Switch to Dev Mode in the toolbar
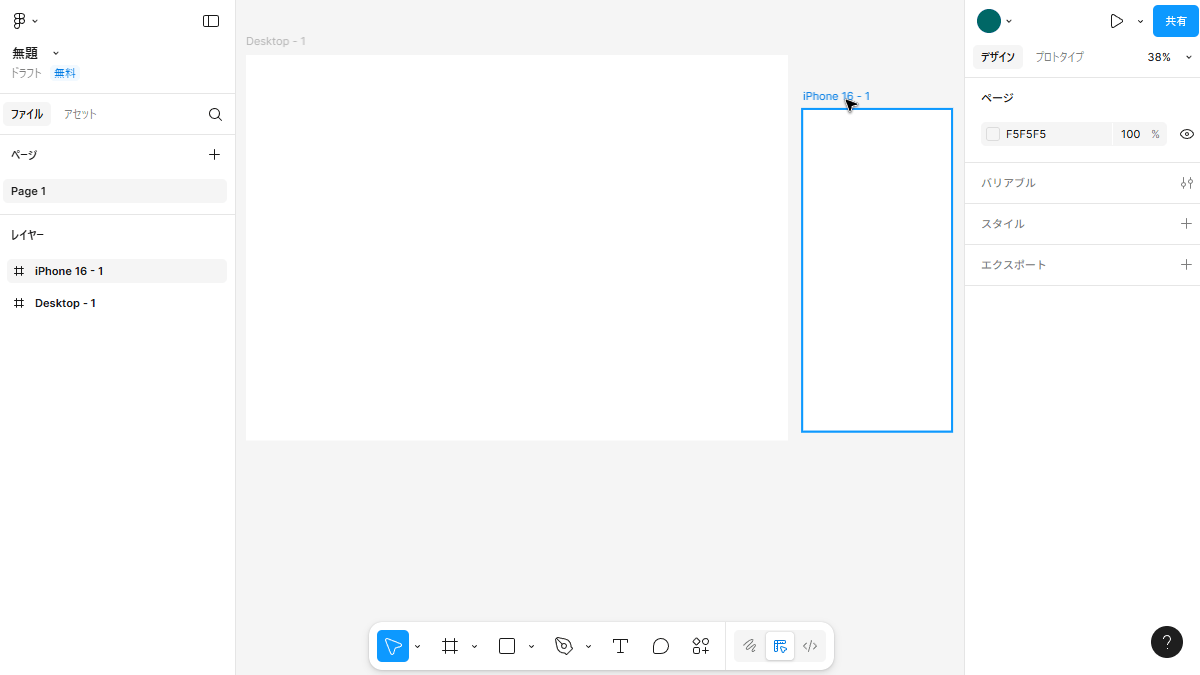This screenshot has width=1200, height=675. coord(810,646)
